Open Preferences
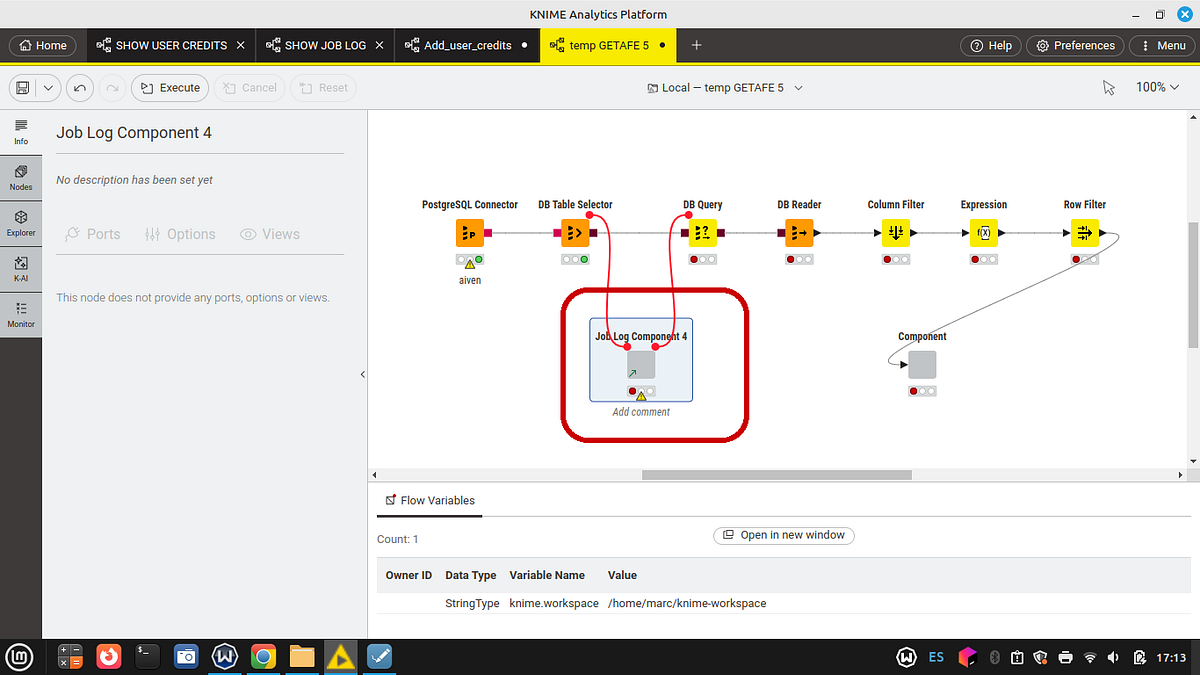The height and width of the screenshot is (675, 1200). pyautogui.click(x=1075, y=45)
